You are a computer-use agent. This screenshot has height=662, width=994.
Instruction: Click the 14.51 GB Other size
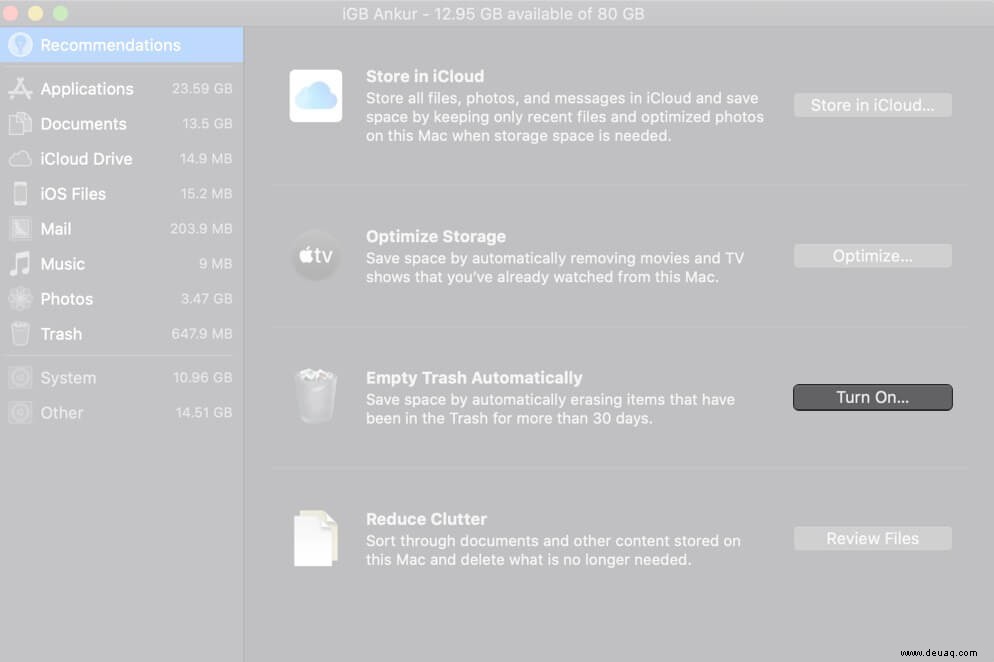pos(204,412)
